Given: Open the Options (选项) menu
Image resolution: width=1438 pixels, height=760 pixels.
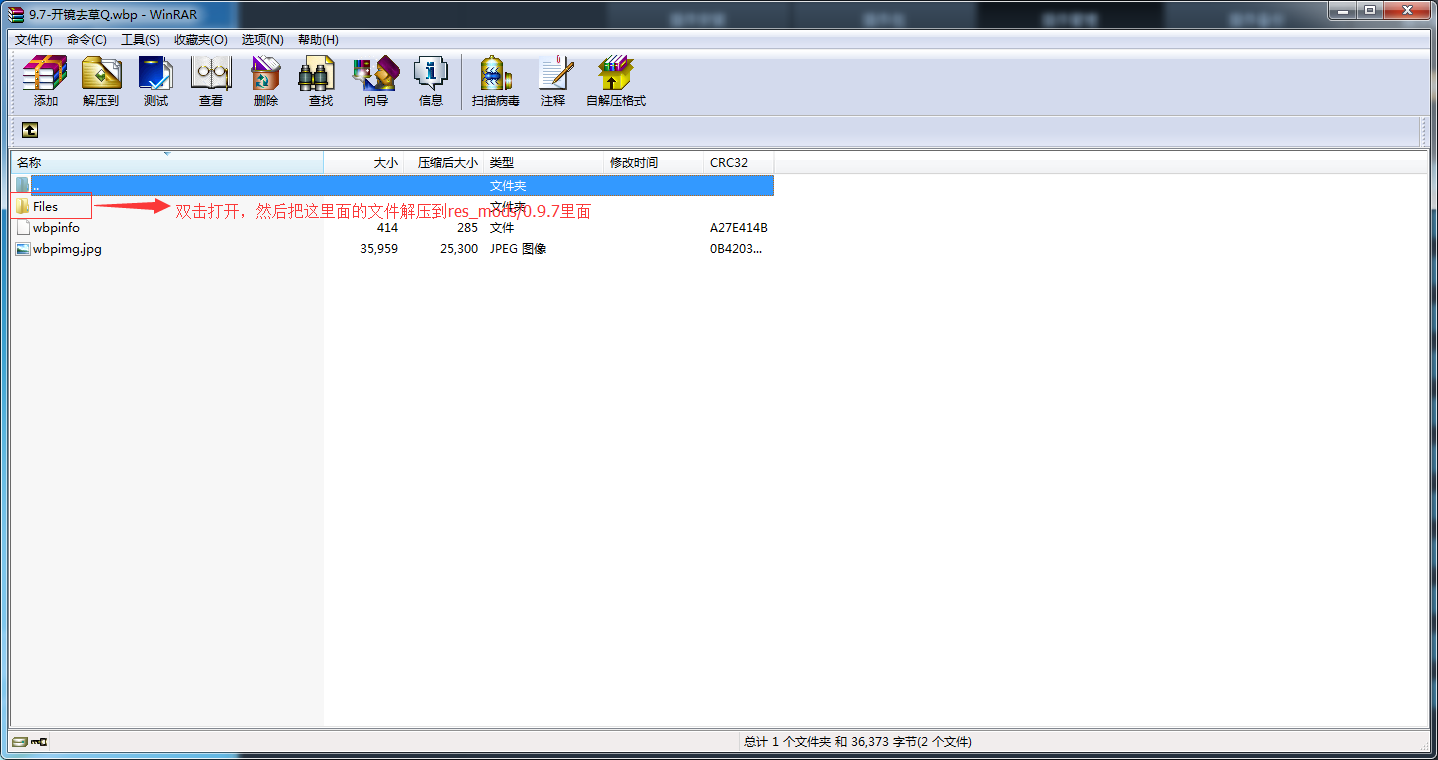Looking at the screenshot, I should coord(263,40).
